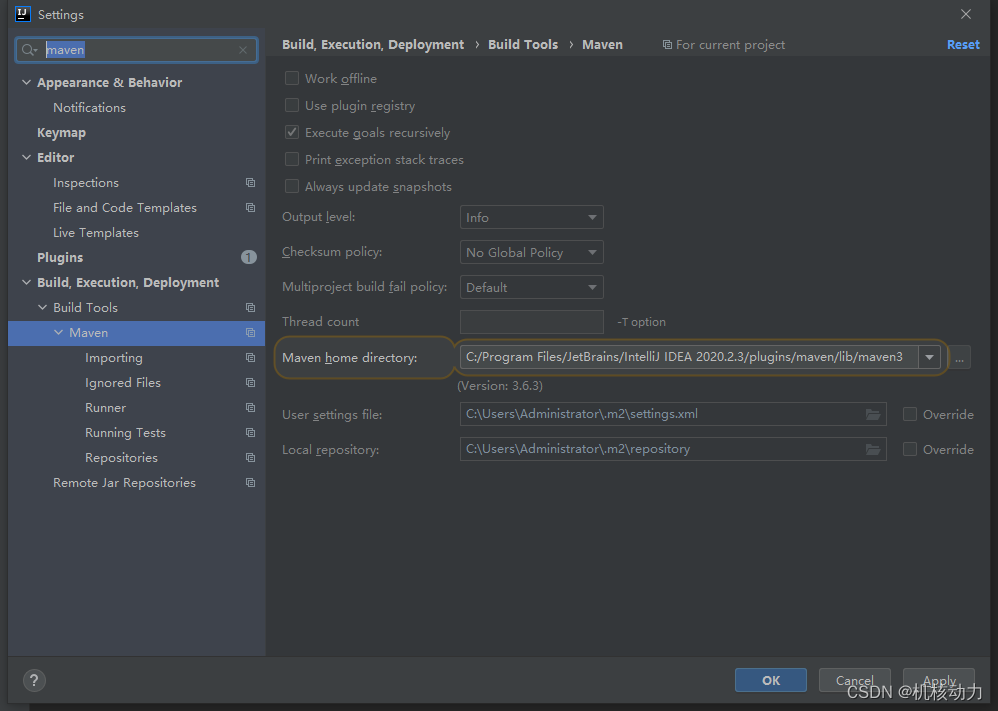Click the OK button

771,680
